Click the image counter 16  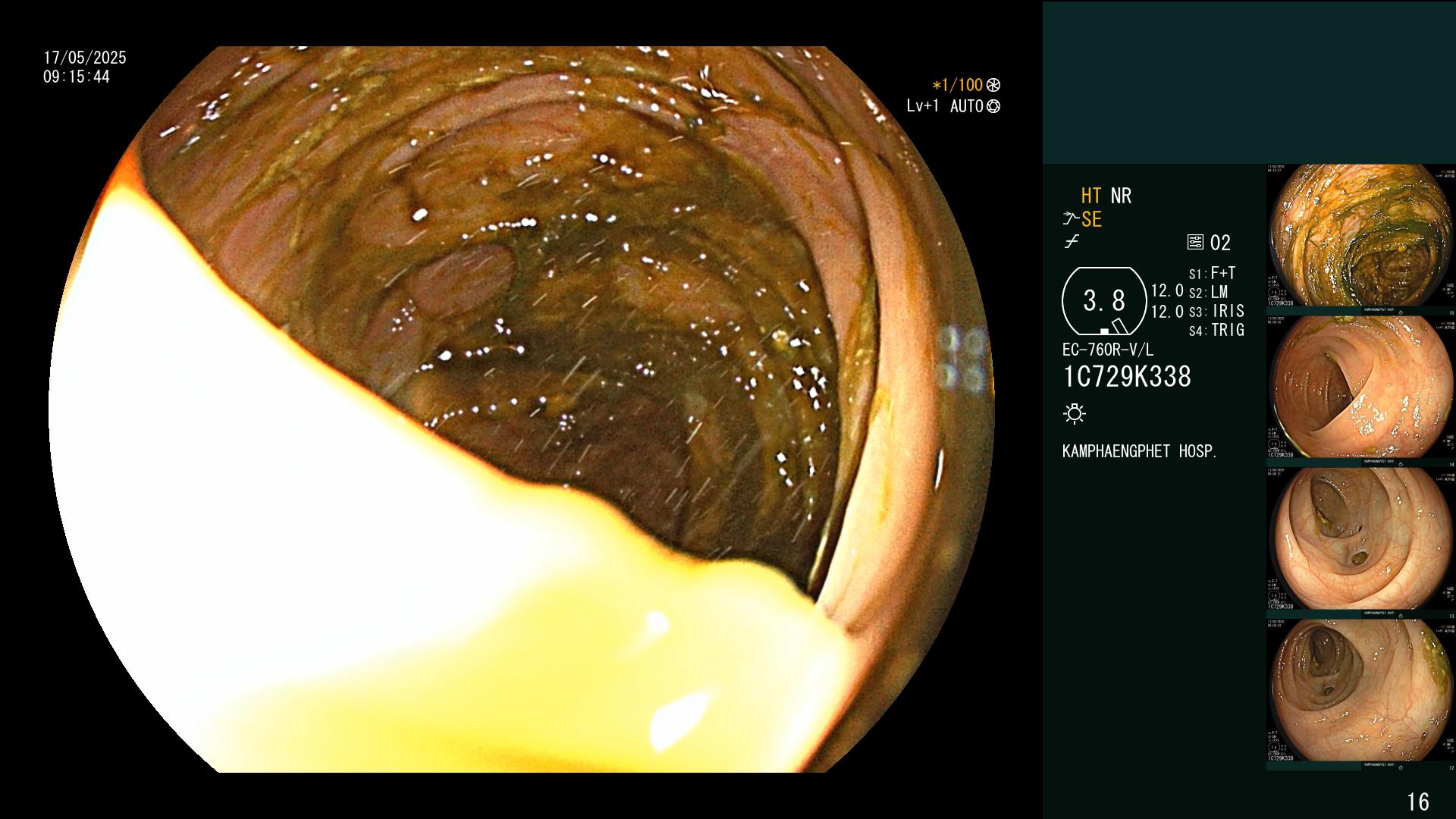click(x=1418, y=802)
